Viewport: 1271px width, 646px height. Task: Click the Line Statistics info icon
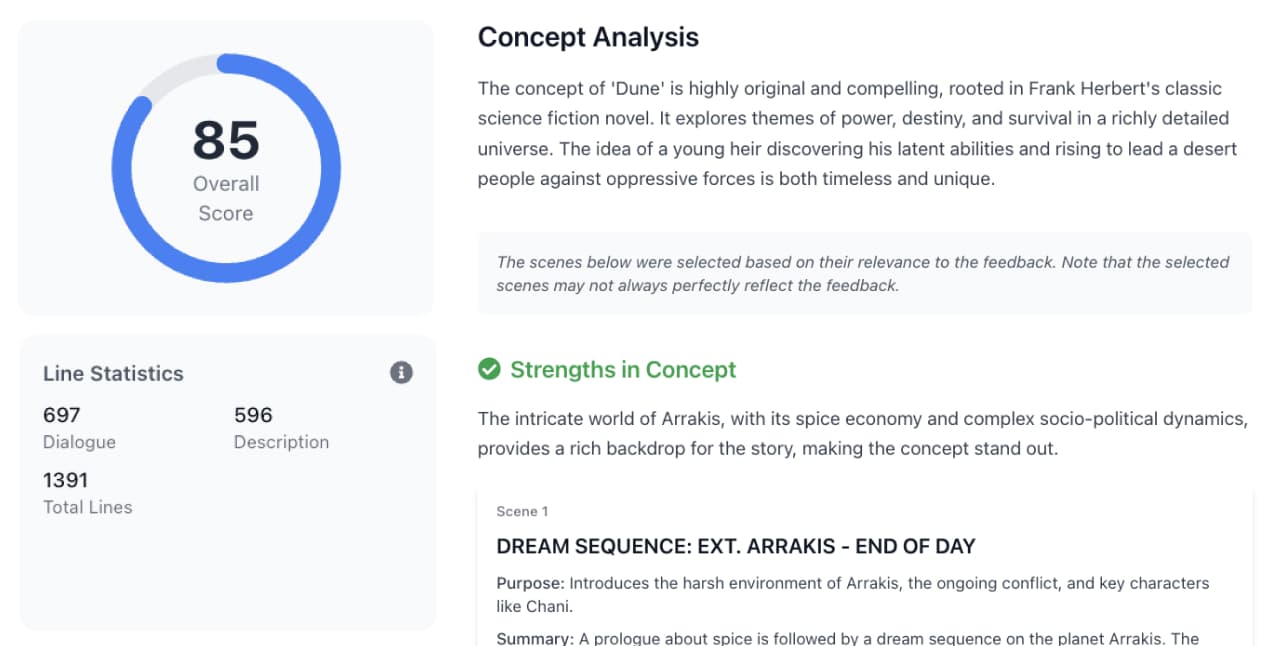coord(401,373)
